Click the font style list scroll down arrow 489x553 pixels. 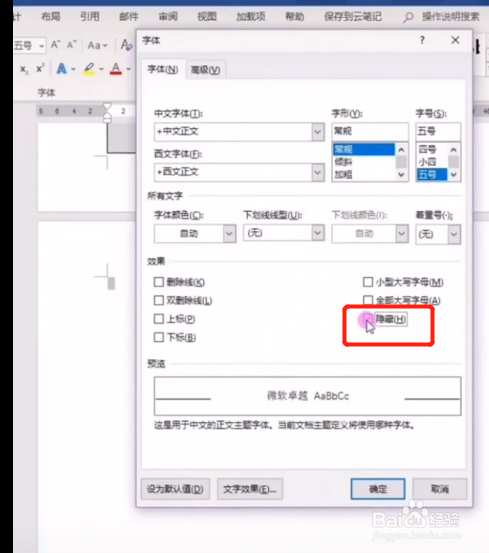pyautogui.click(x=401, y=175)
